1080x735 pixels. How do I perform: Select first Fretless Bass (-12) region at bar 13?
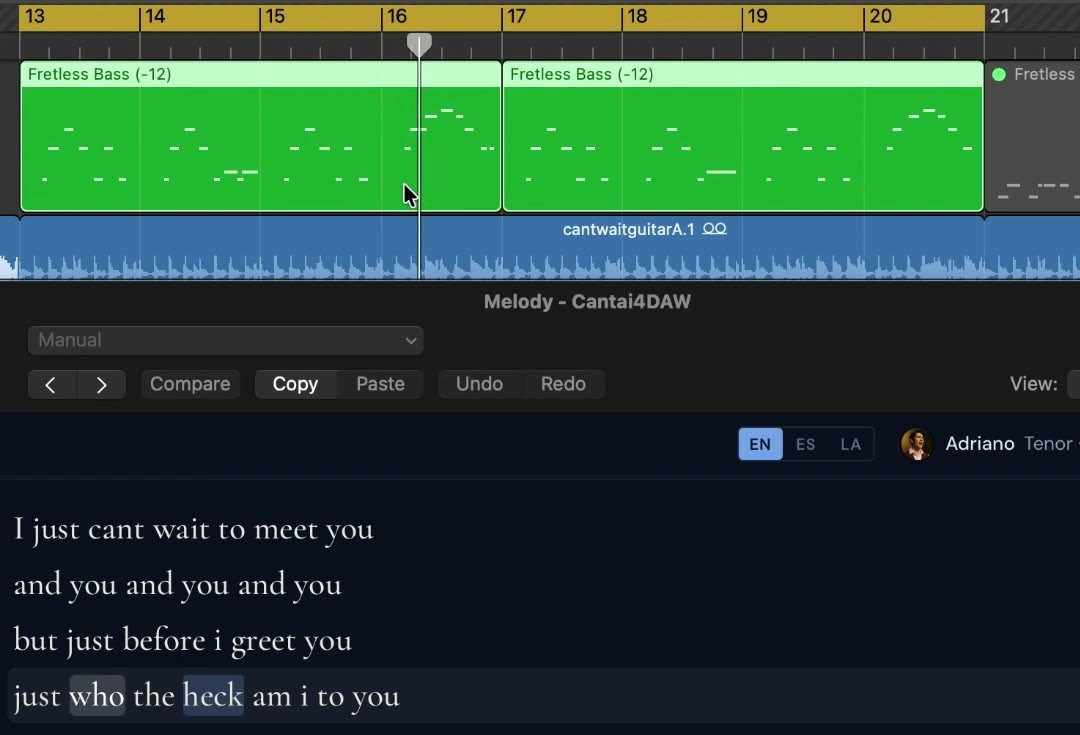click(x=260, y=136)
